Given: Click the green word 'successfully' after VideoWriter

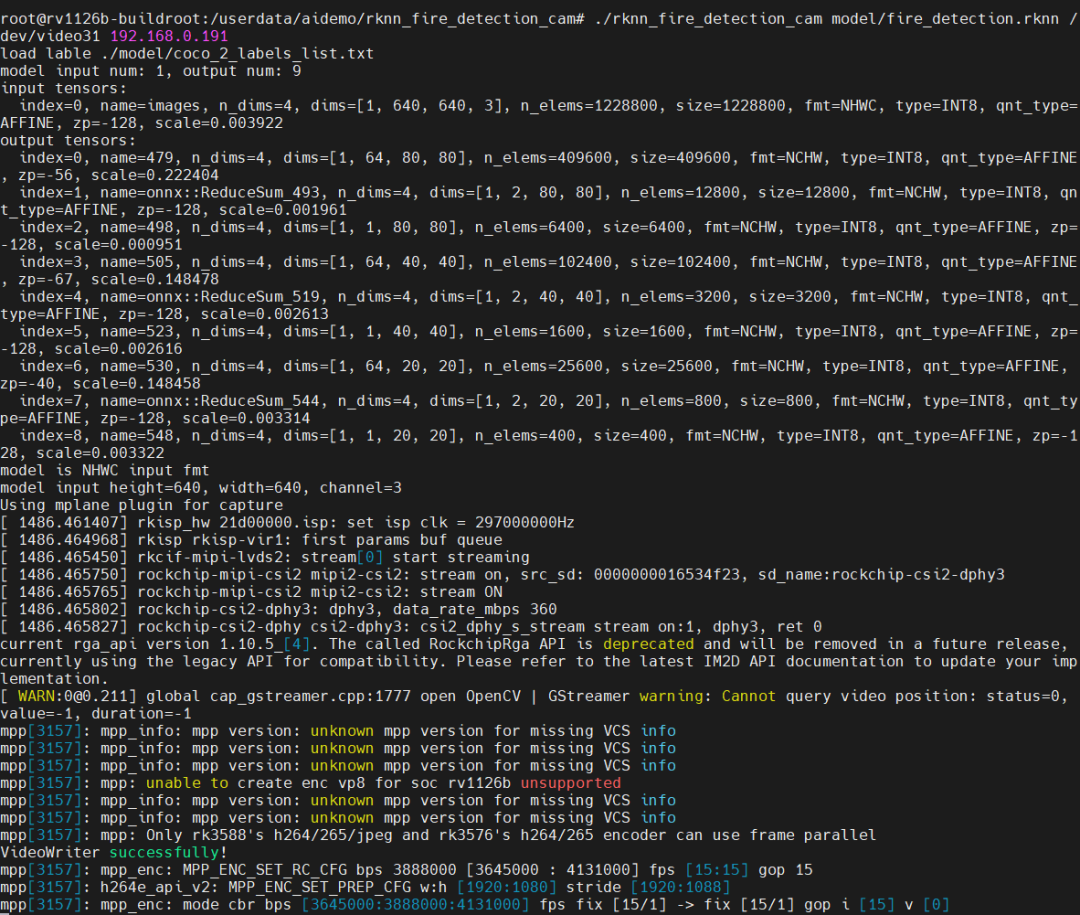Looking at the screenshot, I should click(165, 852).
